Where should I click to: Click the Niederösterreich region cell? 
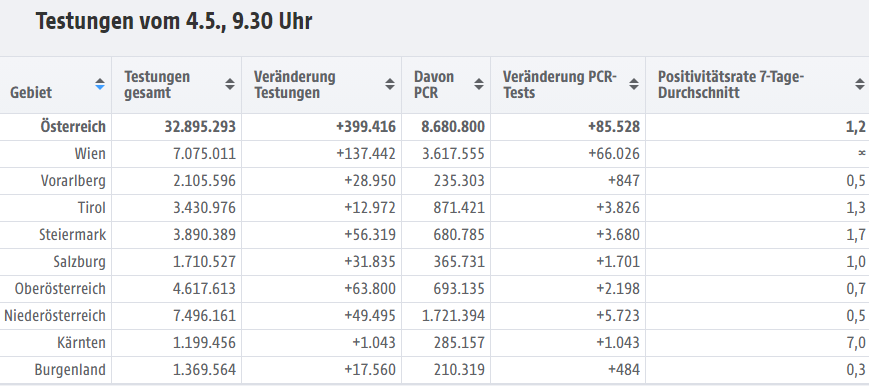tap(55, 316)
